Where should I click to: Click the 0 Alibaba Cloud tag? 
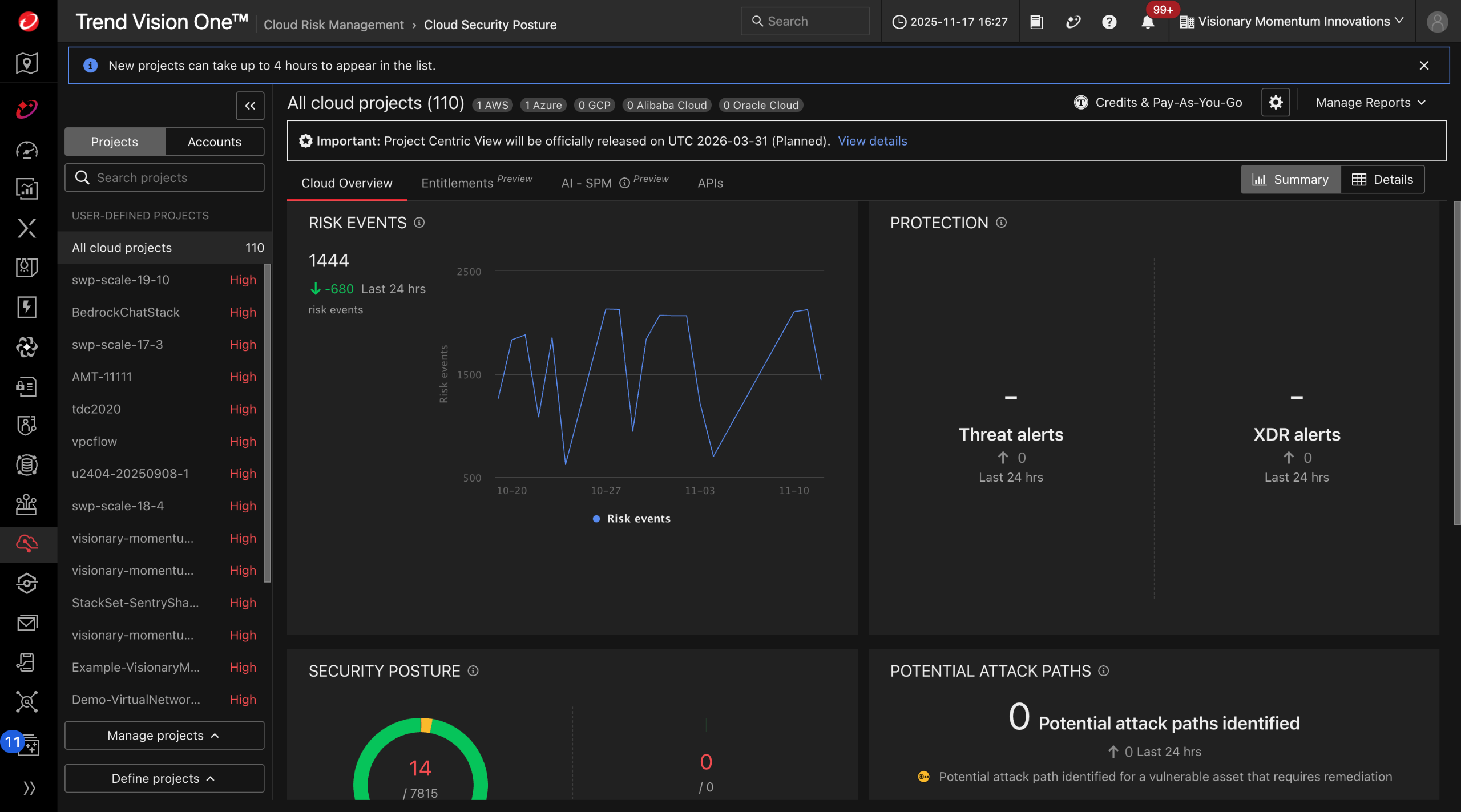[667, 105]
